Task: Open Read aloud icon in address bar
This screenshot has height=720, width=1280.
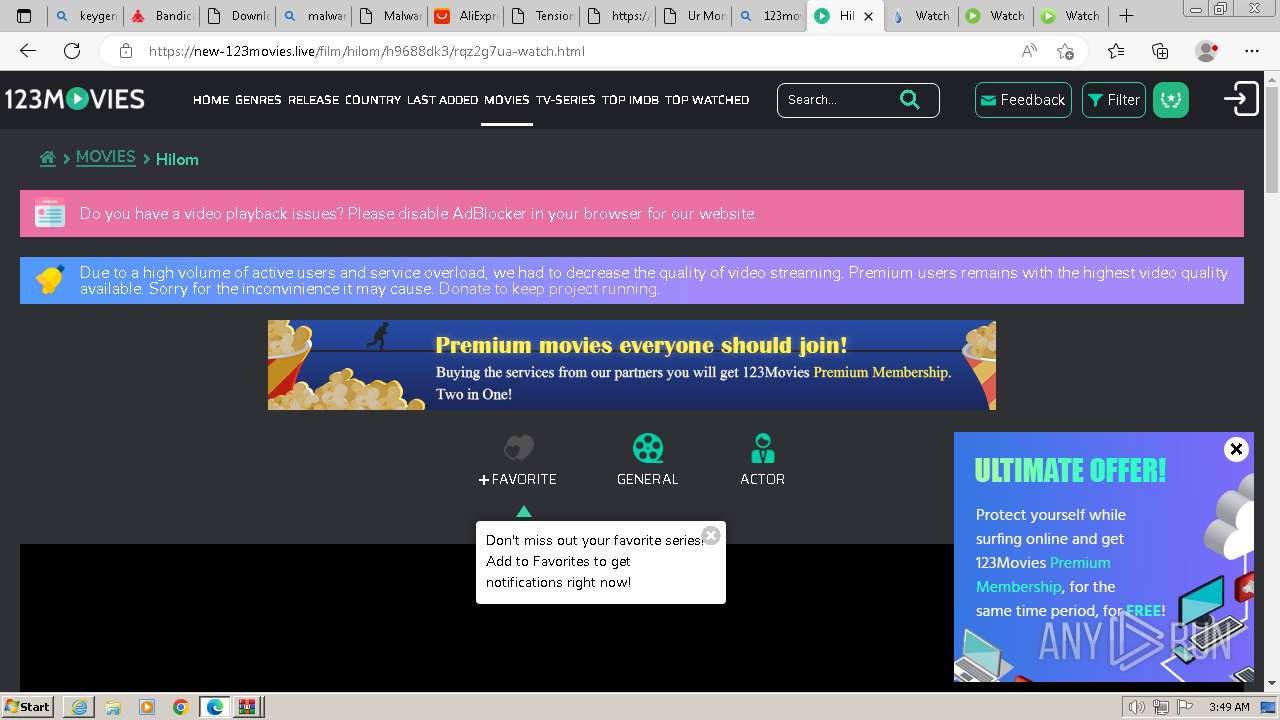Action: pos(1029,51)
